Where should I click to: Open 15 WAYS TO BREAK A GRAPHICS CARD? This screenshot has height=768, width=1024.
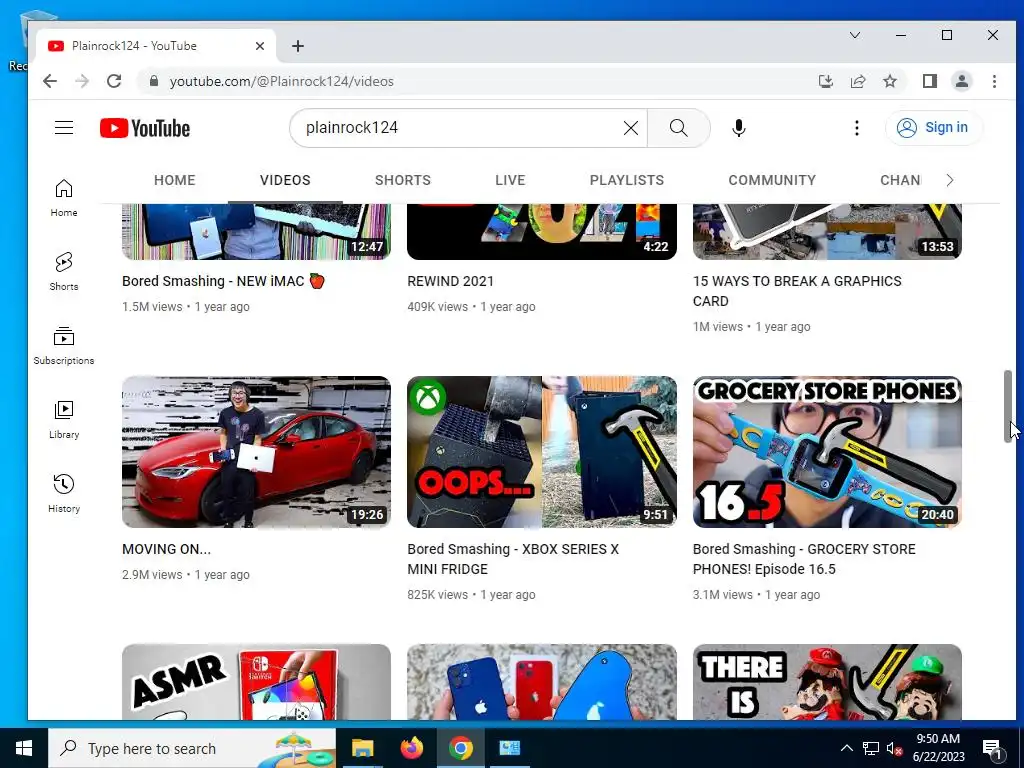point(797,291)
